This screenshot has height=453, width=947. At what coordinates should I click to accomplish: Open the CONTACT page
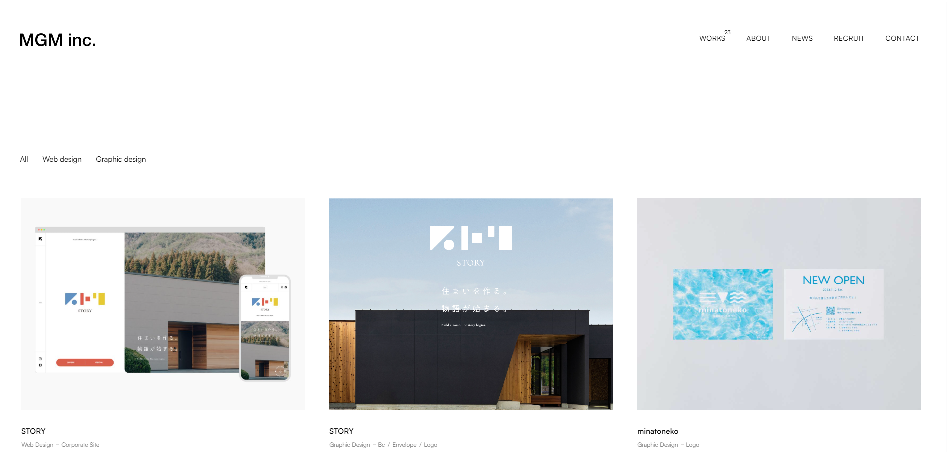[x=902, y=38]
